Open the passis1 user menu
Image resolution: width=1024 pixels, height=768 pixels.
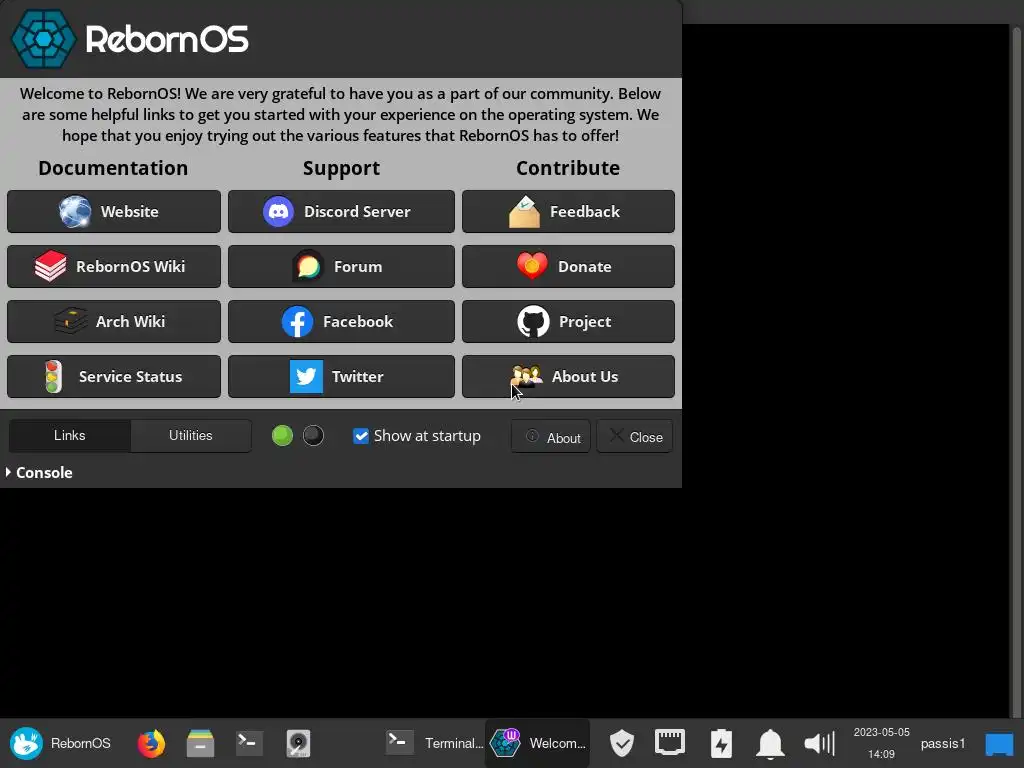pos(942,743)
